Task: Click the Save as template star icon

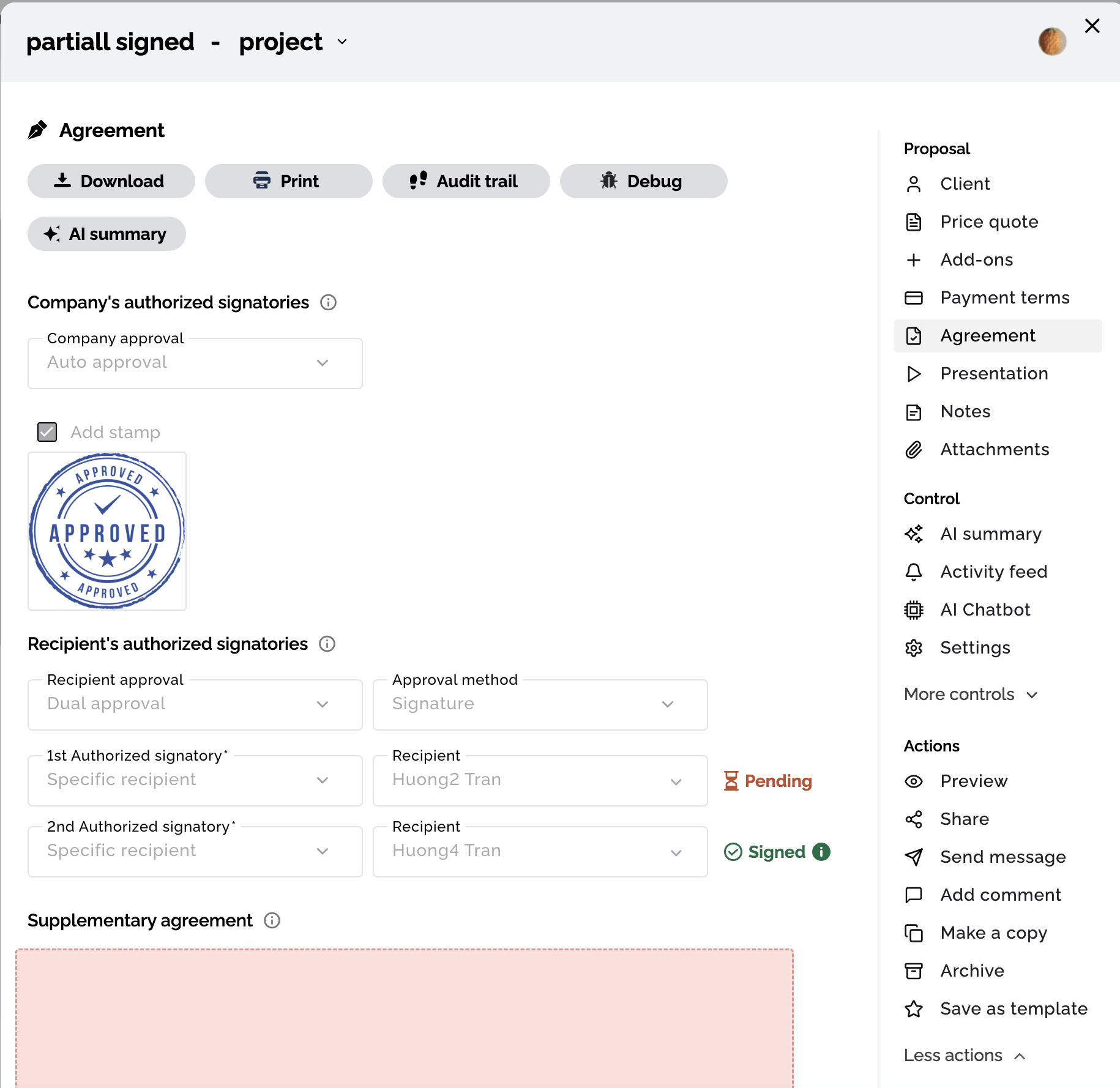Action: tap(914, 1008)
